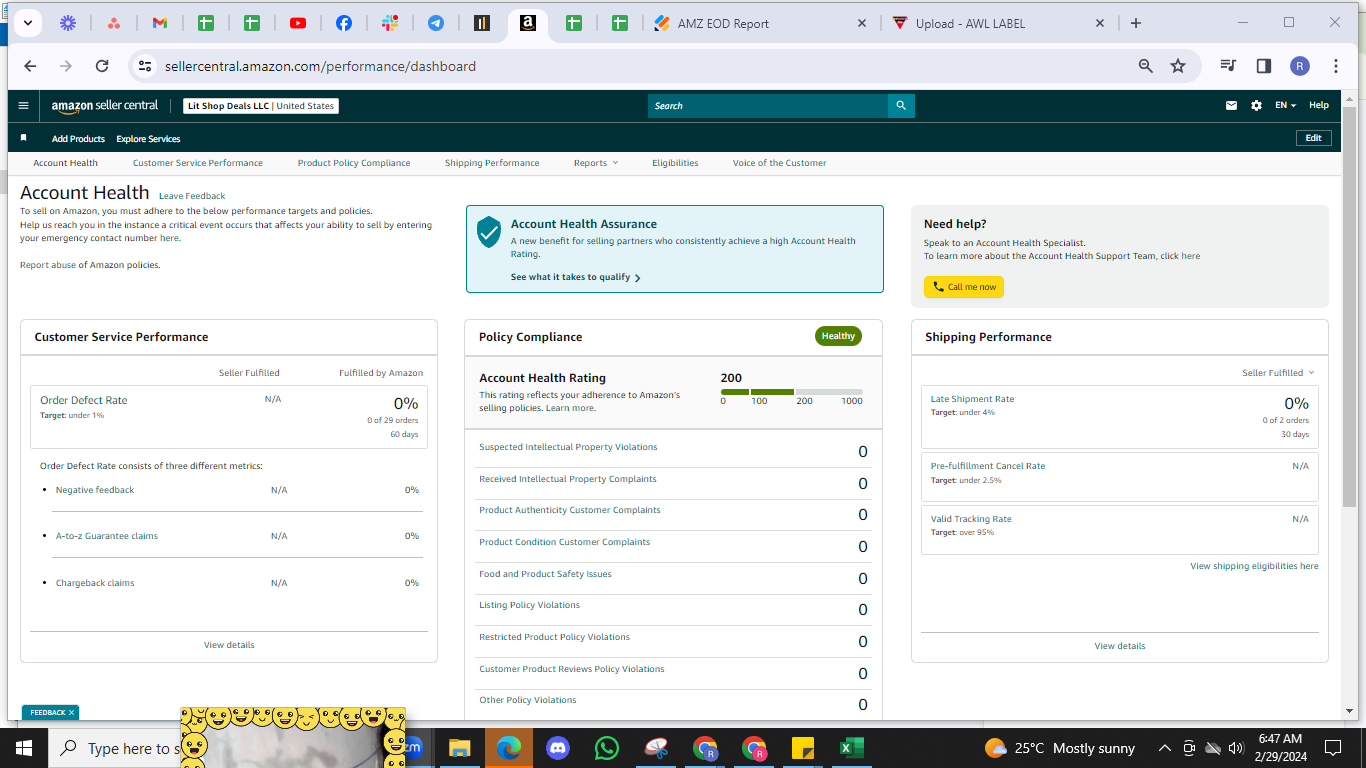Image resolution: width=1366 pixels, height=768 pixels.
Task: Open Discord from the taskbar
Action: click(558, 748)
